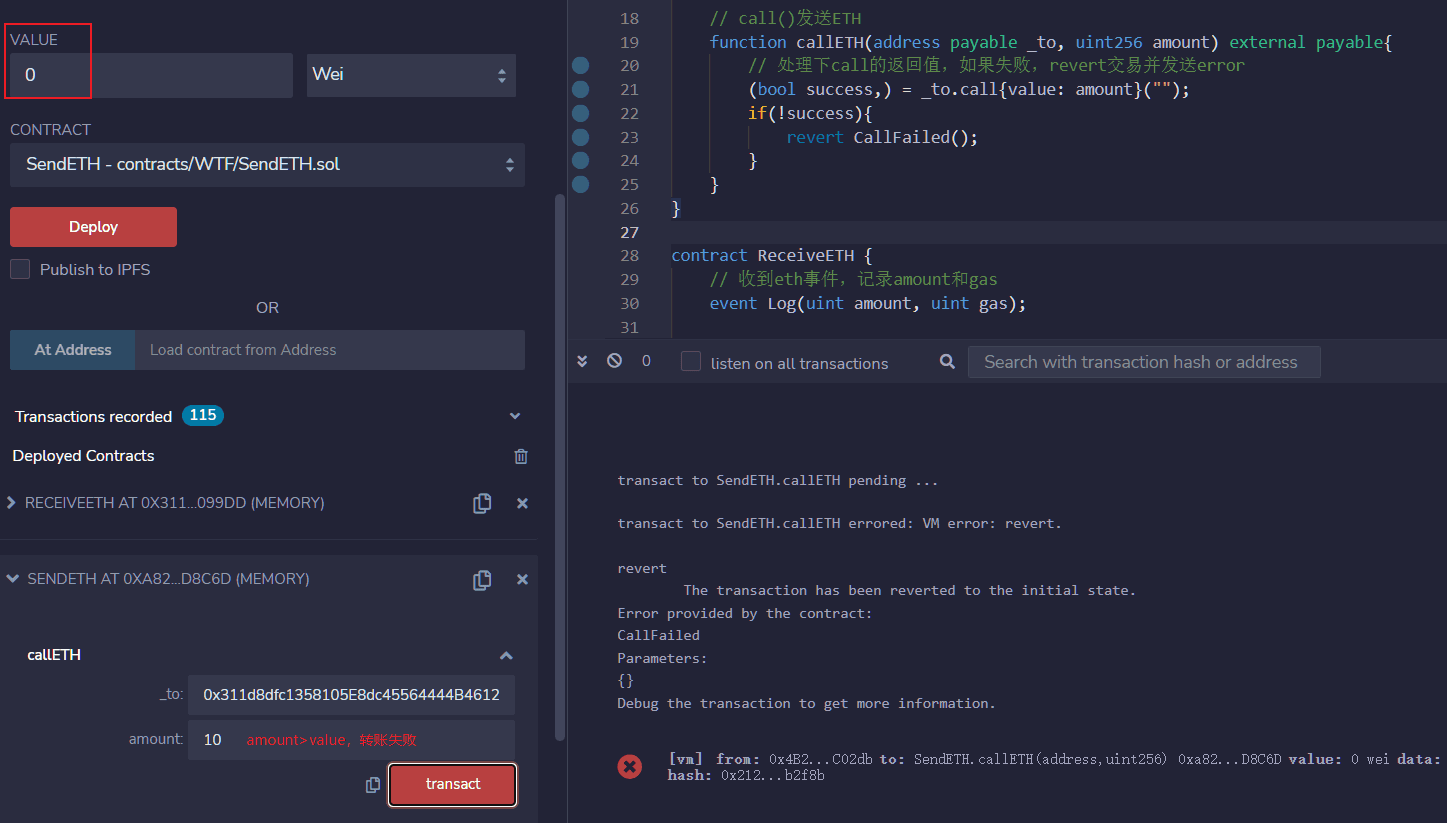Screen dimensions: 1447x823
Task: Remove the SENDETH deployed contract
Action: 522,579
